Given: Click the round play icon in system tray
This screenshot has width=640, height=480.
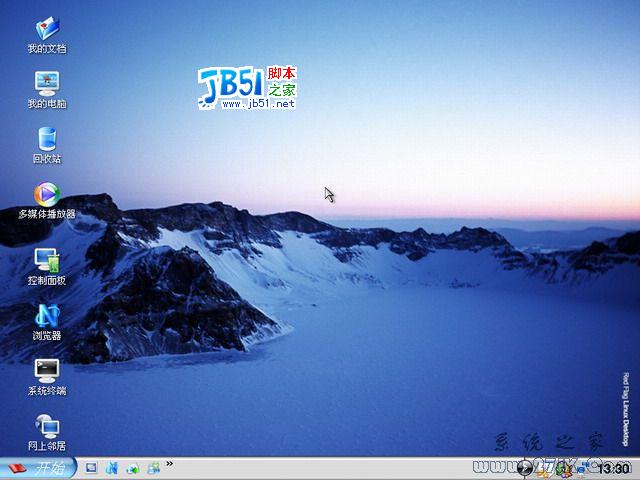Looking at the screenshot, I should coord(526,468).
